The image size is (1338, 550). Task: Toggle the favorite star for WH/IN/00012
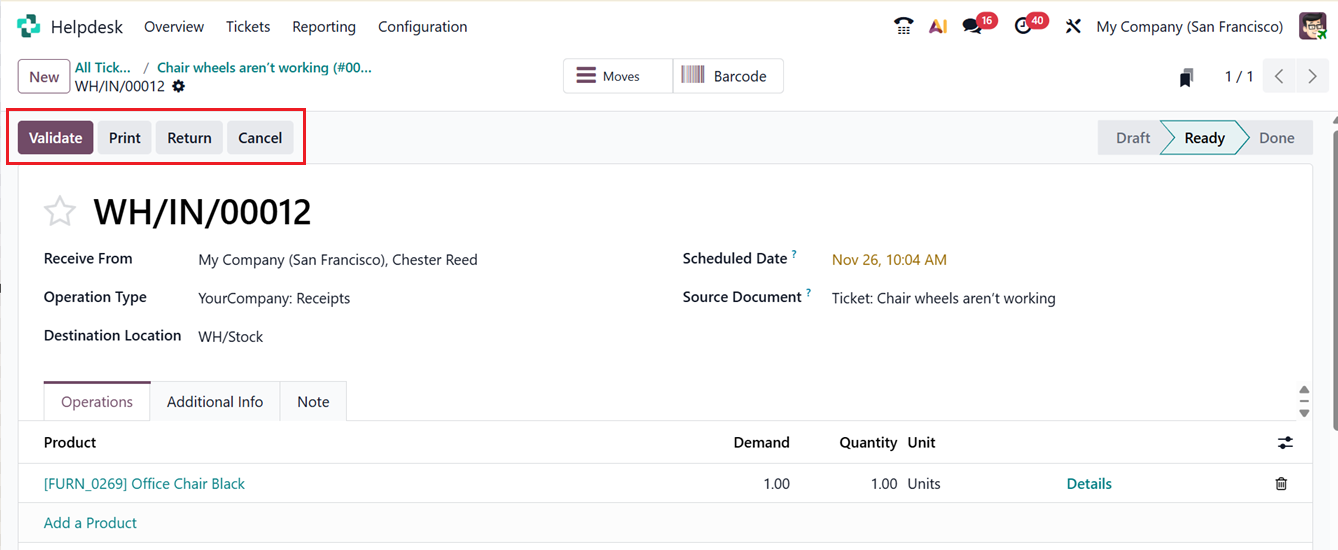60,212
